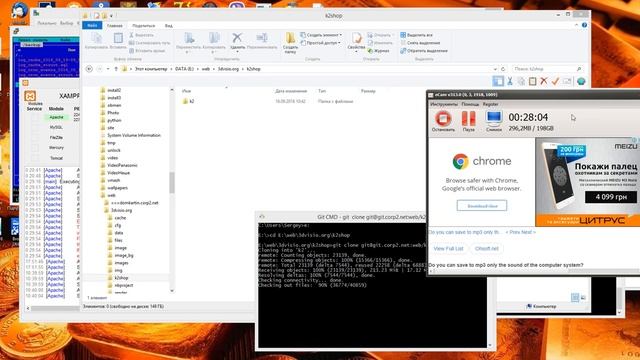Viewport: 640px width, 360px height.
Task: Toggle the Mercury service checkbox in XAMPP
Action: point(34,148)
